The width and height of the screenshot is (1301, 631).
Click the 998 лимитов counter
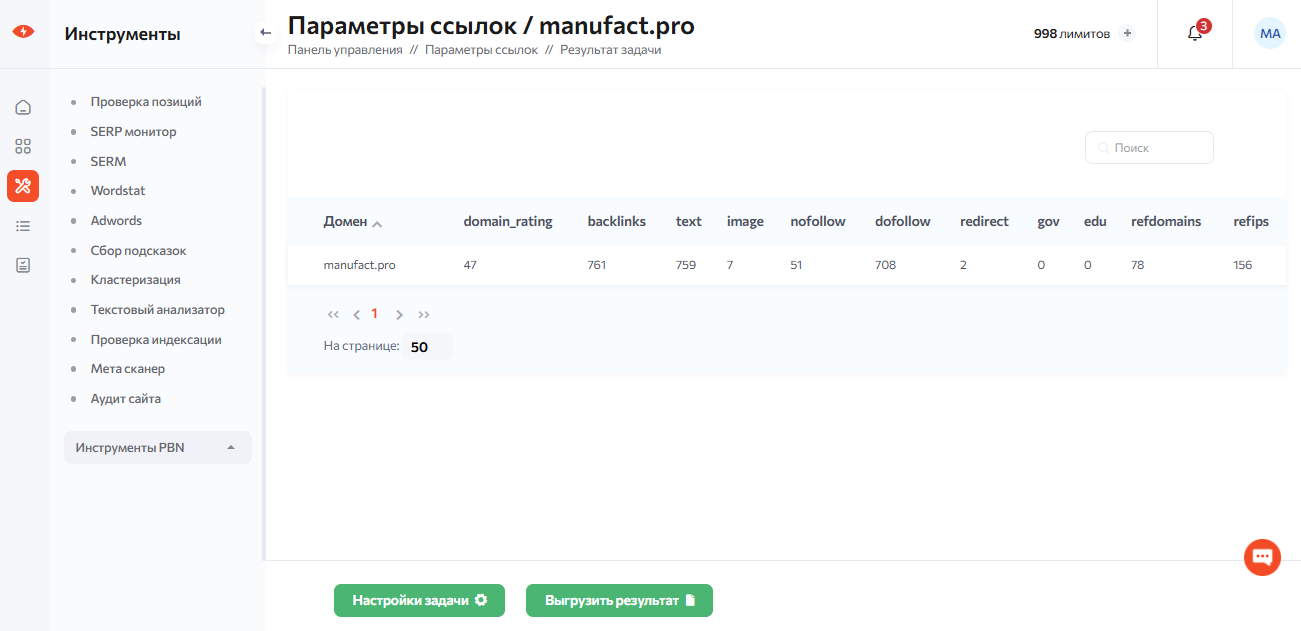(1071, 33)
